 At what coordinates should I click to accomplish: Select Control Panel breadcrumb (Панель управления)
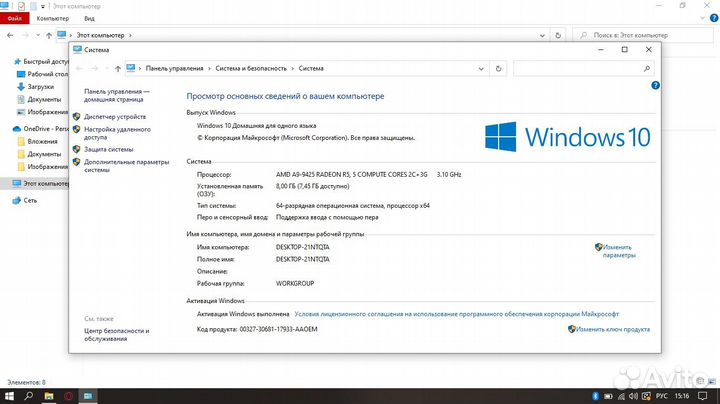click(174, 68)
